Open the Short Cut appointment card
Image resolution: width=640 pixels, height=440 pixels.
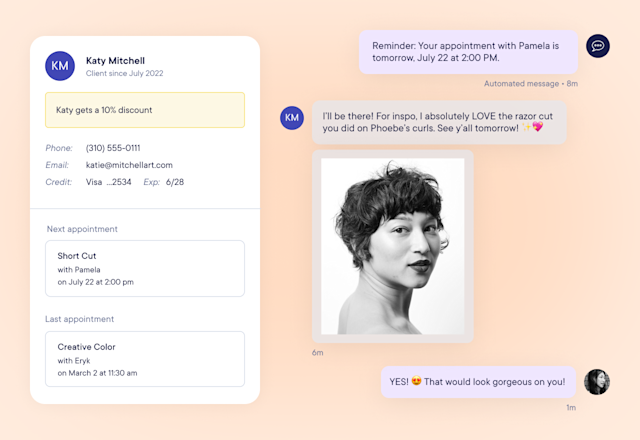(145, 269)
